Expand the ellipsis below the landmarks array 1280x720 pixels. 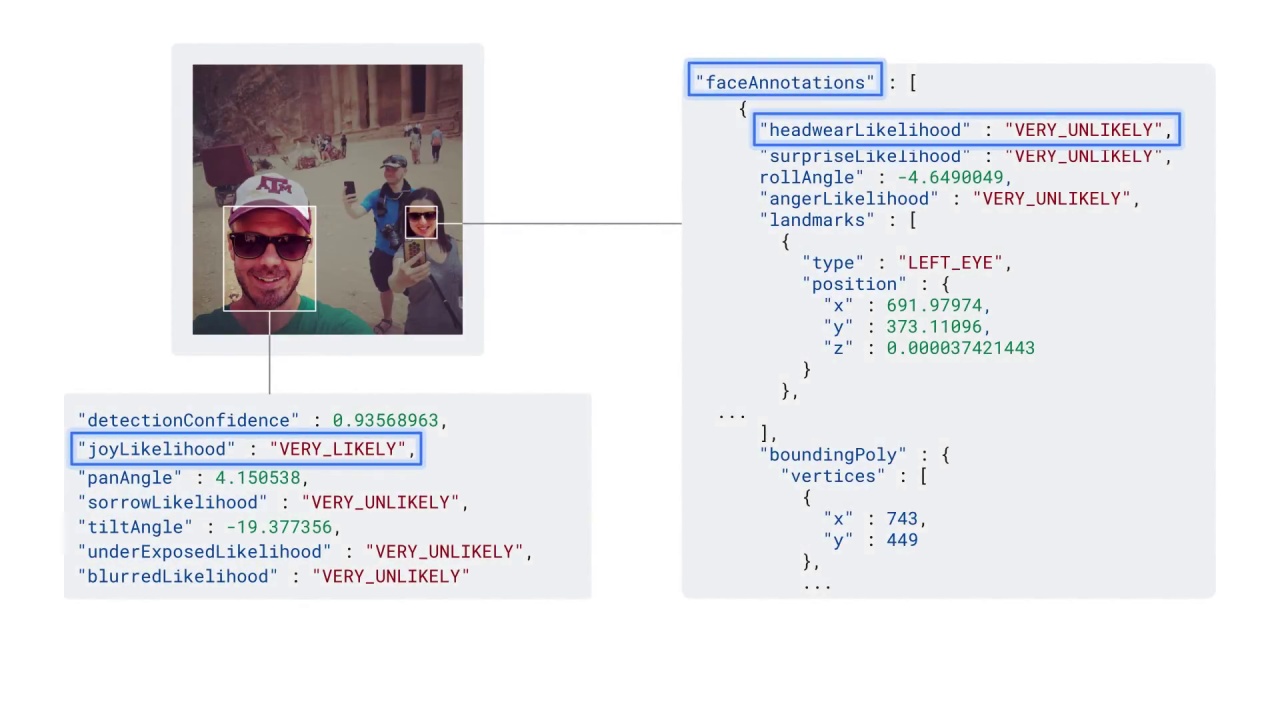click(731, 415)
